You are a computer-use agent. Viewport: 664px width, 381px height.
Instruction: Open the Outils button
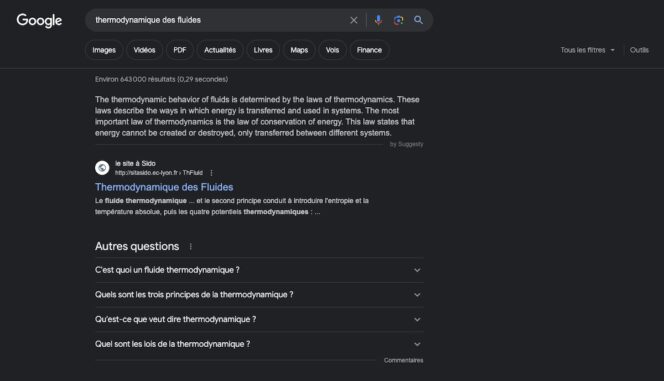click(x=639, y=50)
